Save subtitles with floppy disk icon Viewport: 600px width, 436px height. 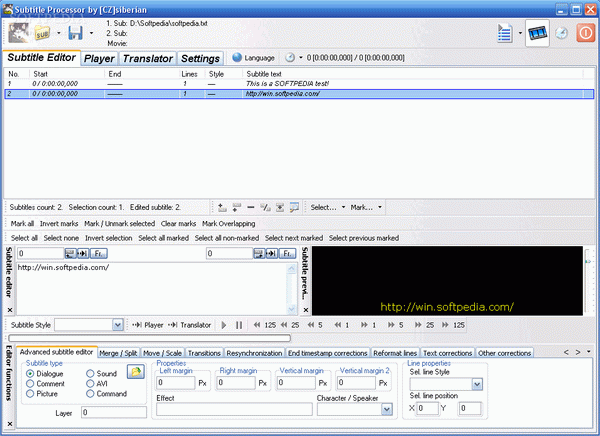75,33
